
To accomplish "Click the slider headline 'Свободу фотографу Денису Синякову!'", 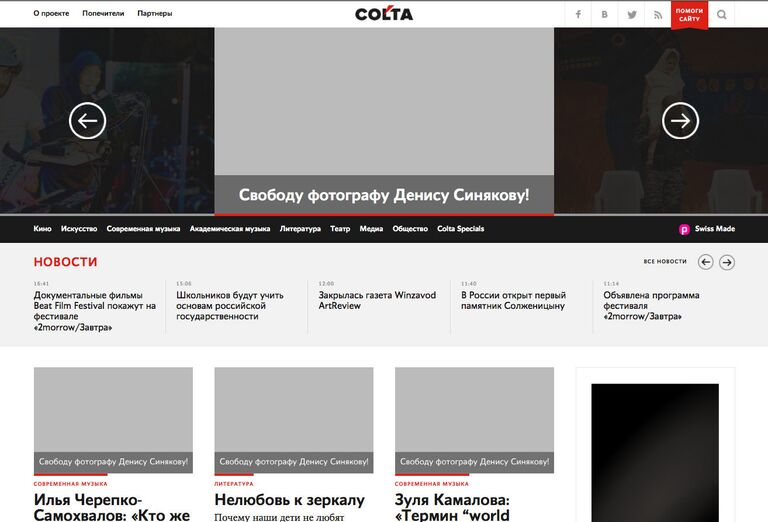I will [384, 195].
